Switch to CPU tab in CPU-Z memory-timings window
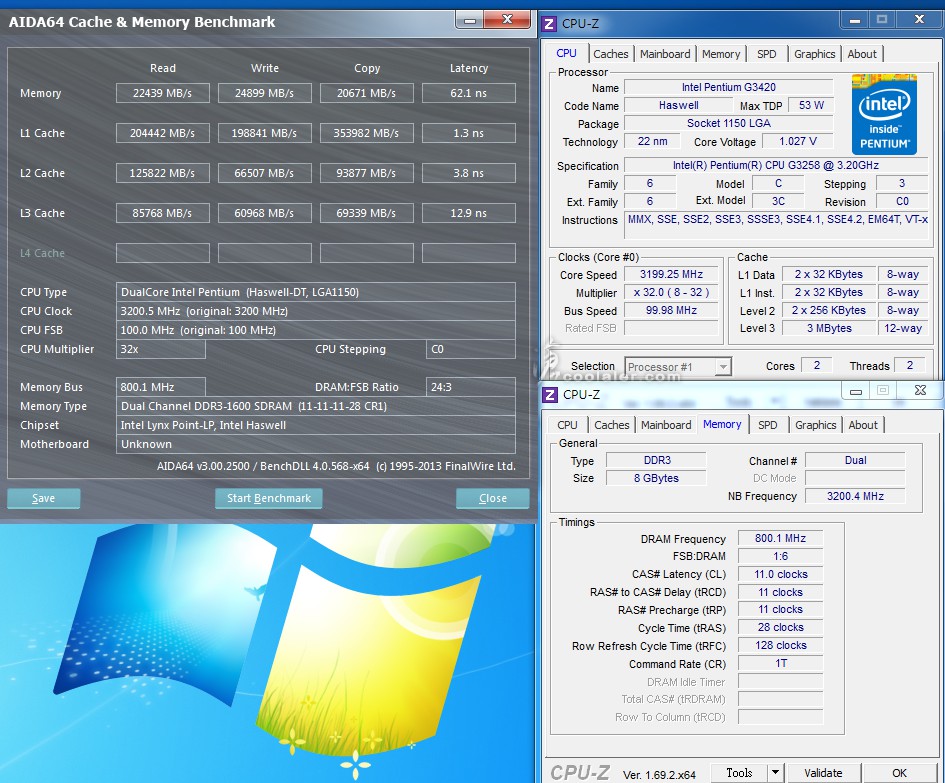Screen dimensions: 945x783 pyautogui.click(x=567, y=425)
